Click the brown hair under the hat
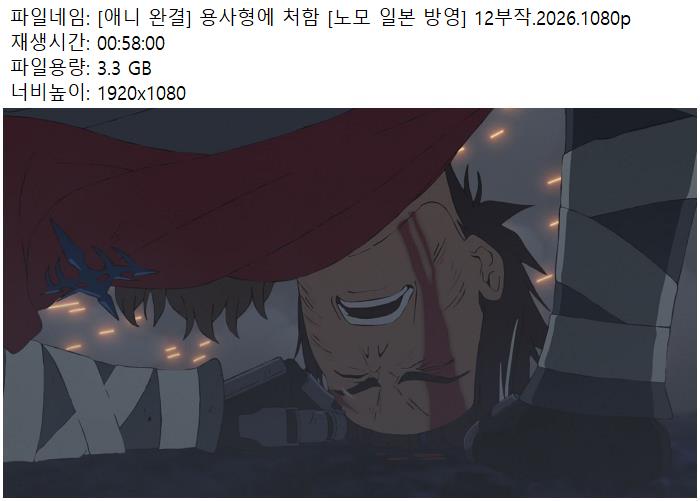Screen dimensions: 700x501 point(194,304)
